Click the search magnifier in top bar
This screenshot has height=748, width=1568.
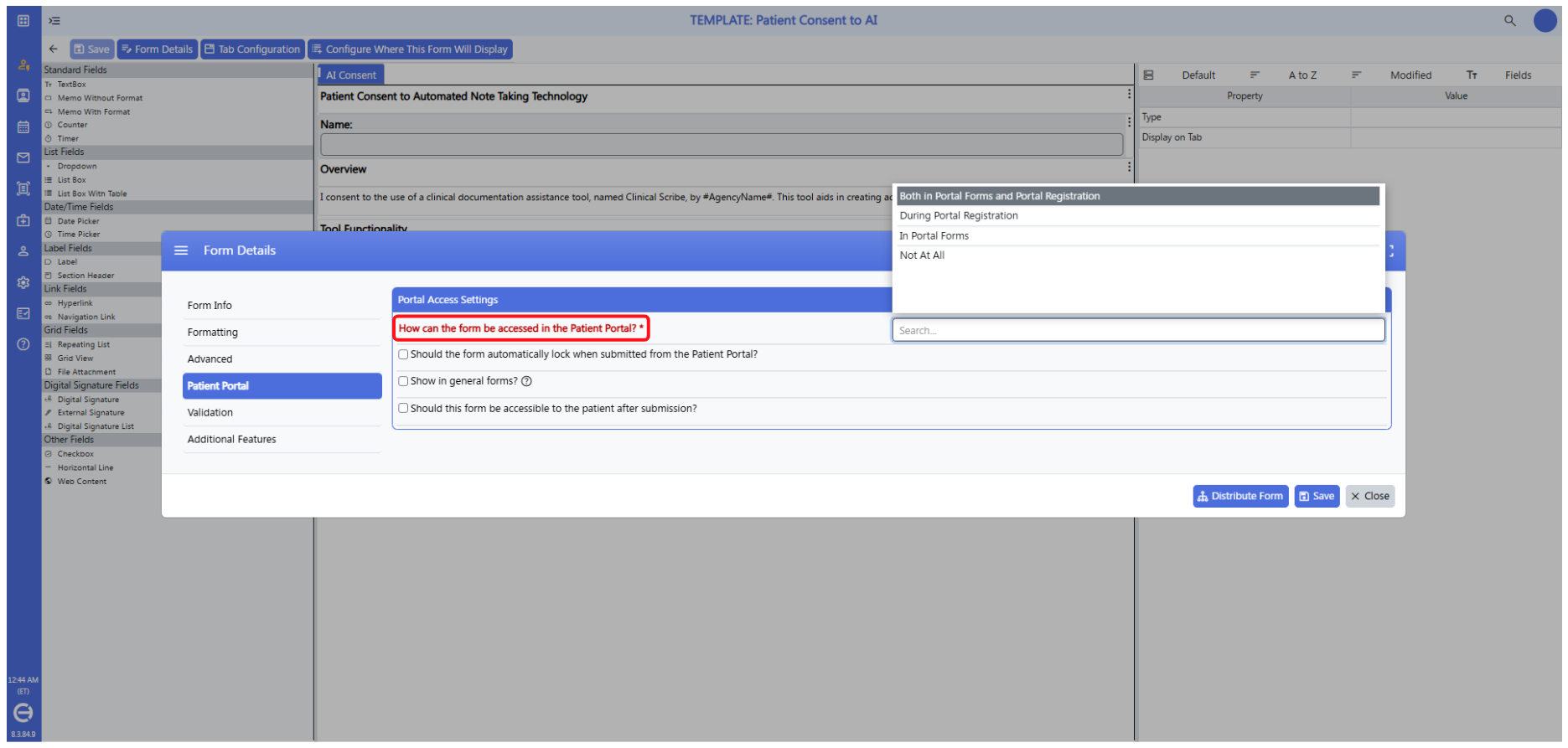click(1509, 20)
